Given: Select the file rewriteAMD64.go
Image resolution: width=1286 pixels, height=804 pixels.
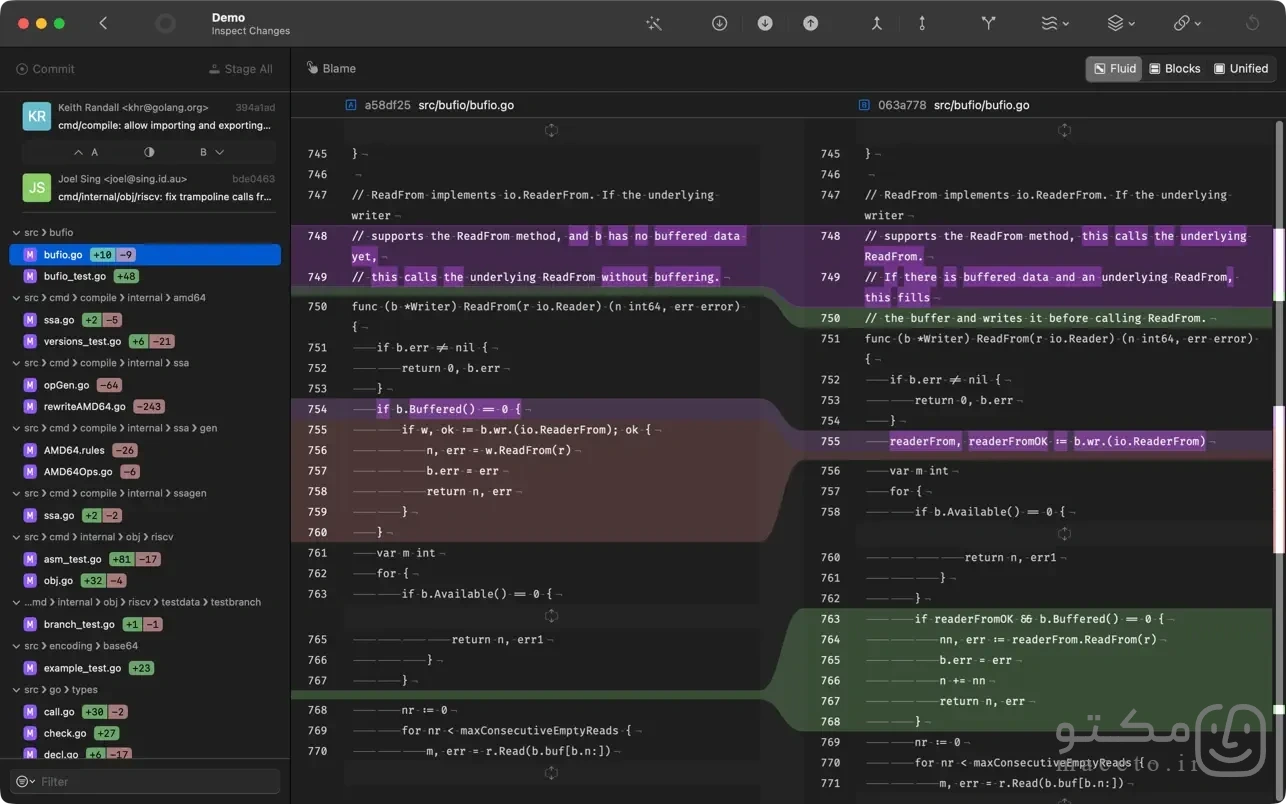Looking at the screenshot, I should tap(145, 407).
